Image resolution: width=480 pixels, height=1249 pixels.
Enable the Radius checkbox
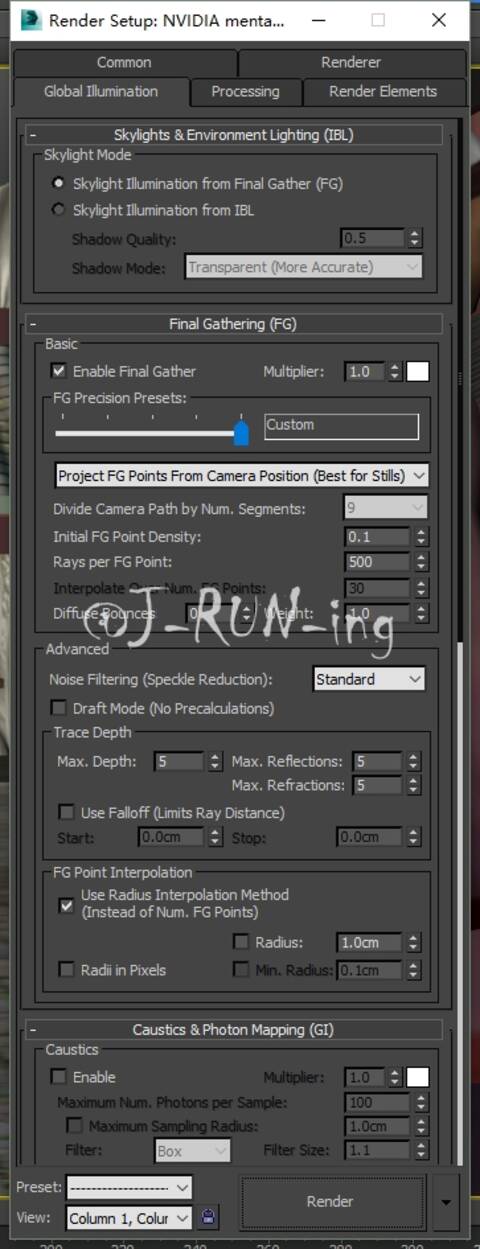tap(241, 942)
